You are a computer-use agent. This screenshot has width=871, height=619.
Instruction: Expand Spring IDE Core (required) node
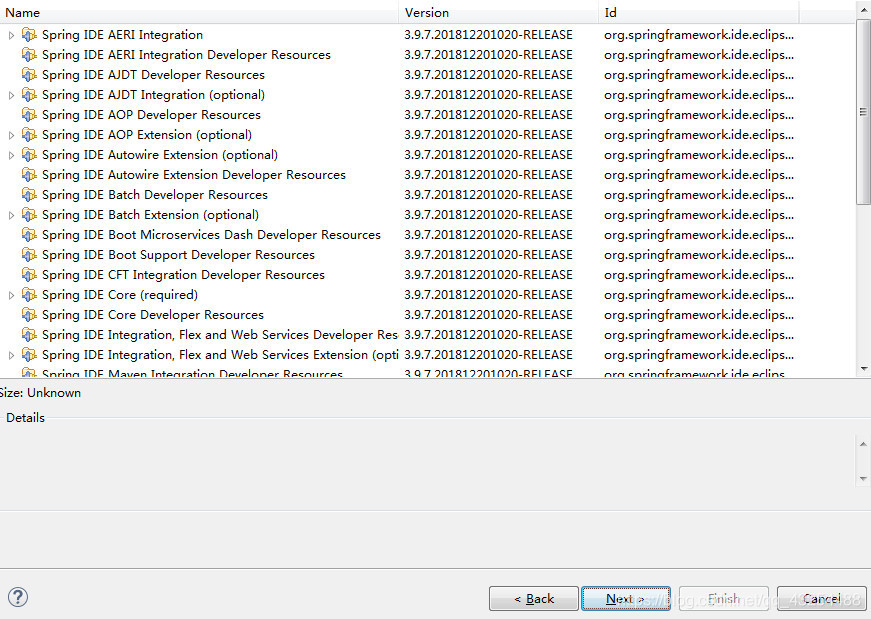(x=11, y=296)
